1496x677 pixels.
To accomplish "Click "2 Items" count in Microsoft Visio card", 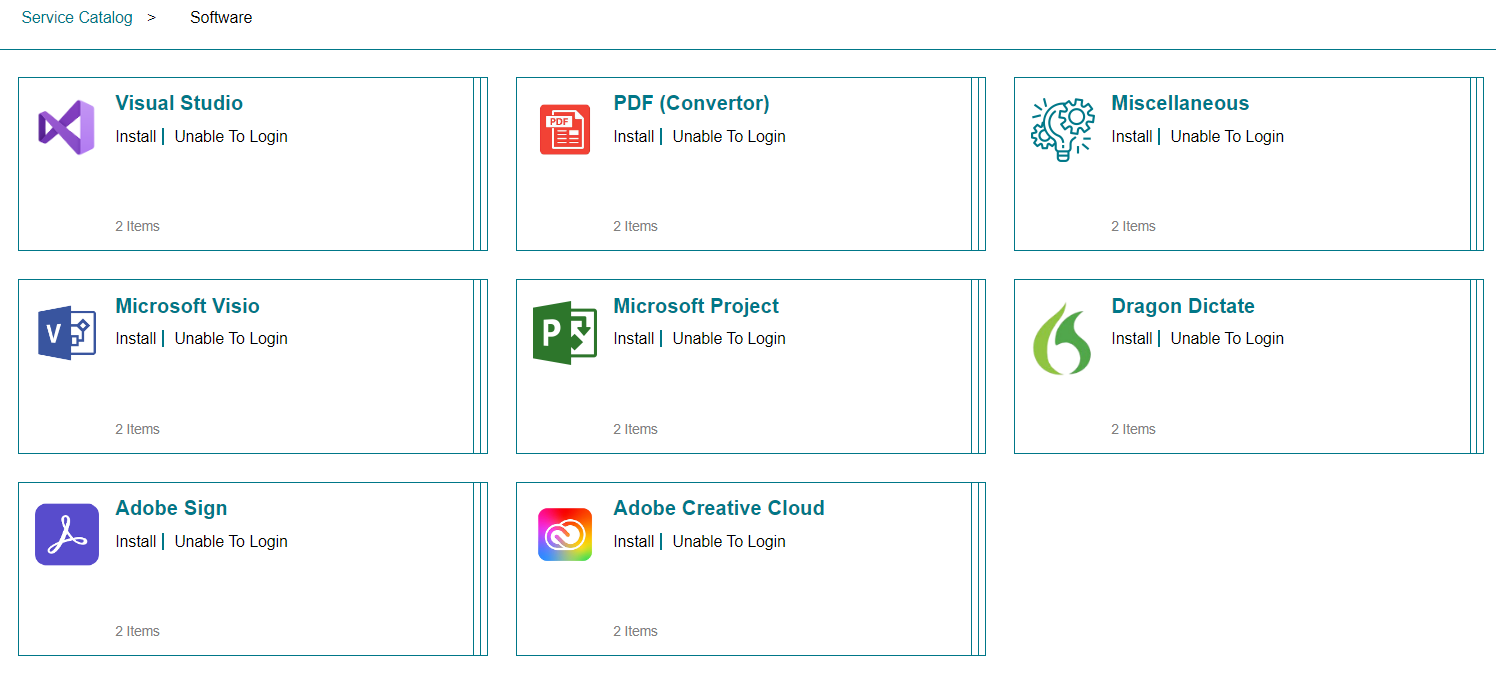I will tap(137, 429).
